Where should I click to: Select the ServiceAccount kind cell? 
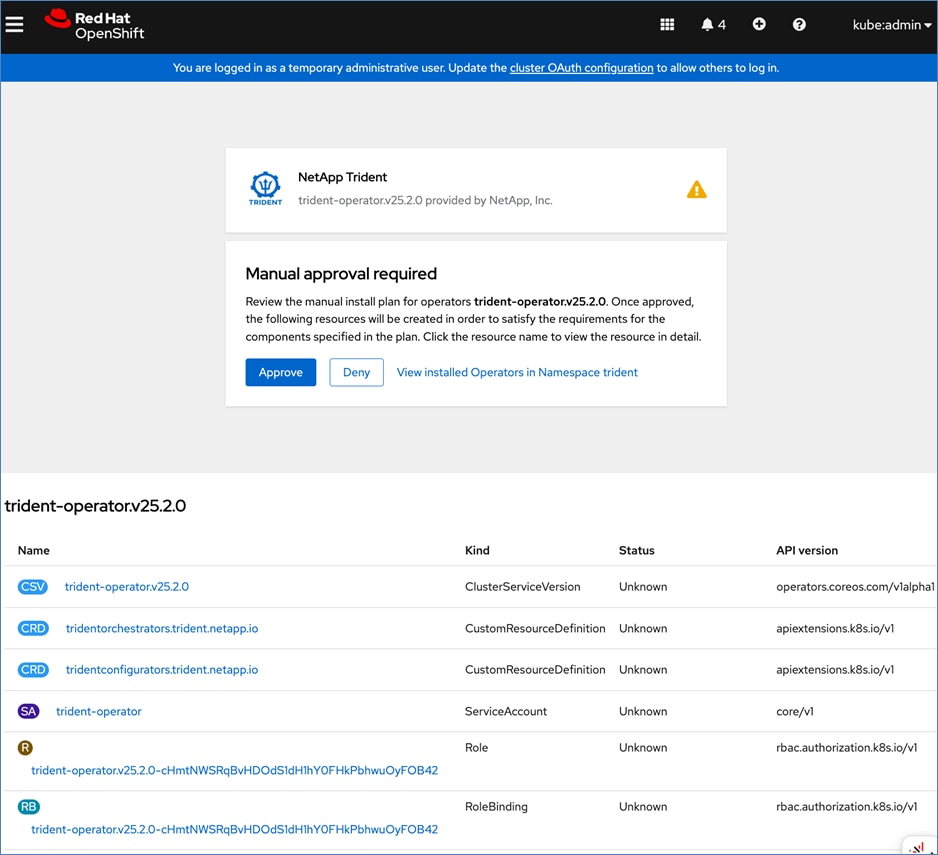click(x=506, y=711)
